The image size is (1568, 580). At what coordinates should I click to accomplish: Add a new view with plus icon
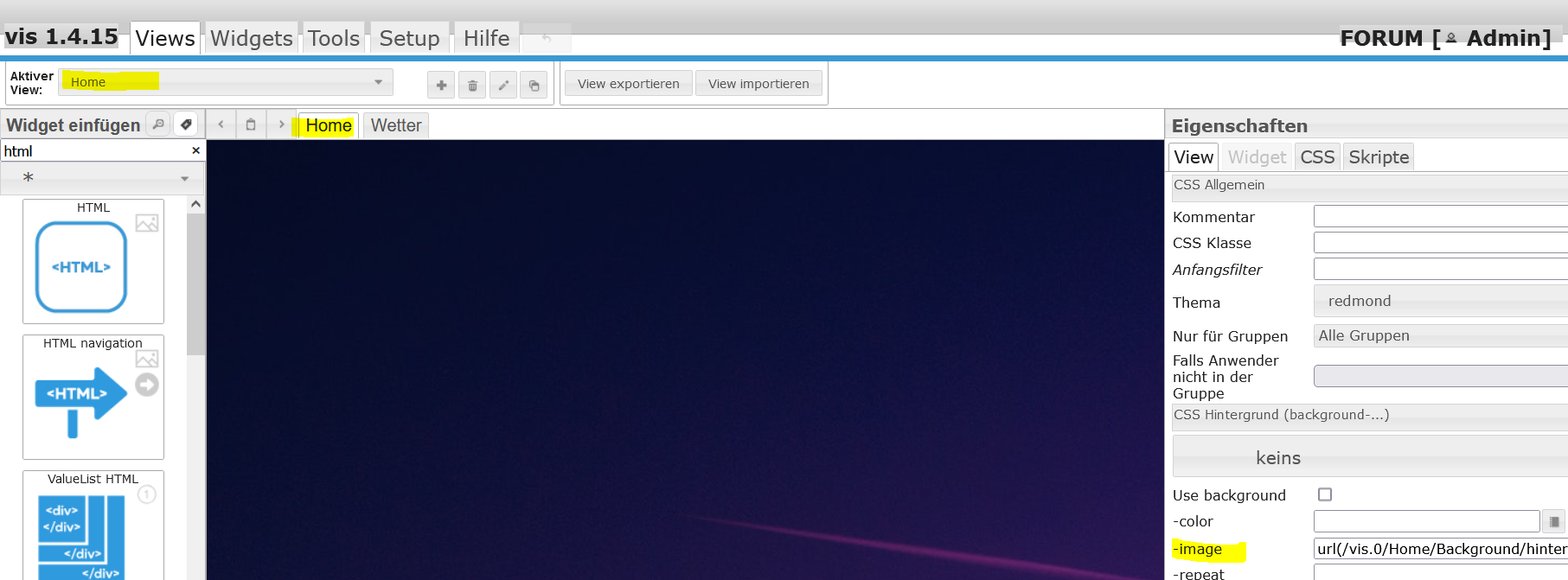click(x=441, y=85)
